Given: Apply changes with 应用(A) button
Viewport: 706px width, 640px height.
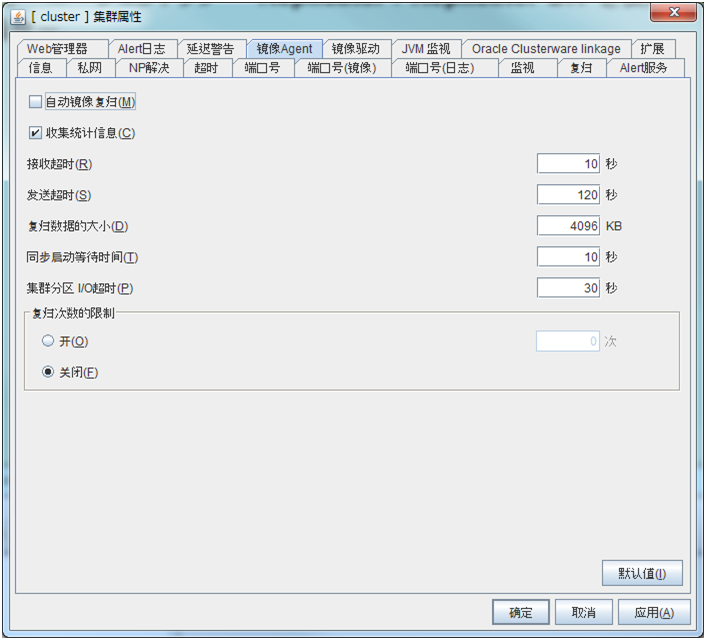Looking at the screenshot, I should 654,612.
